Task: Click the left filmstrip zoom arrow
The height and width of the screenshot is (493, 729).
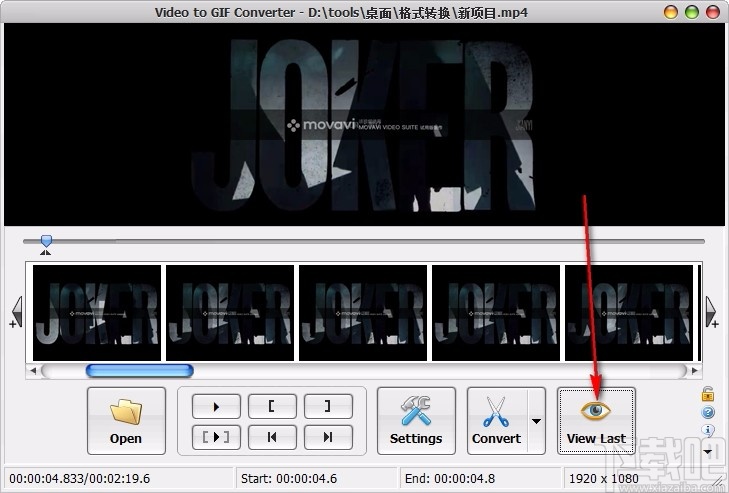Action: (x=16, y=312)
